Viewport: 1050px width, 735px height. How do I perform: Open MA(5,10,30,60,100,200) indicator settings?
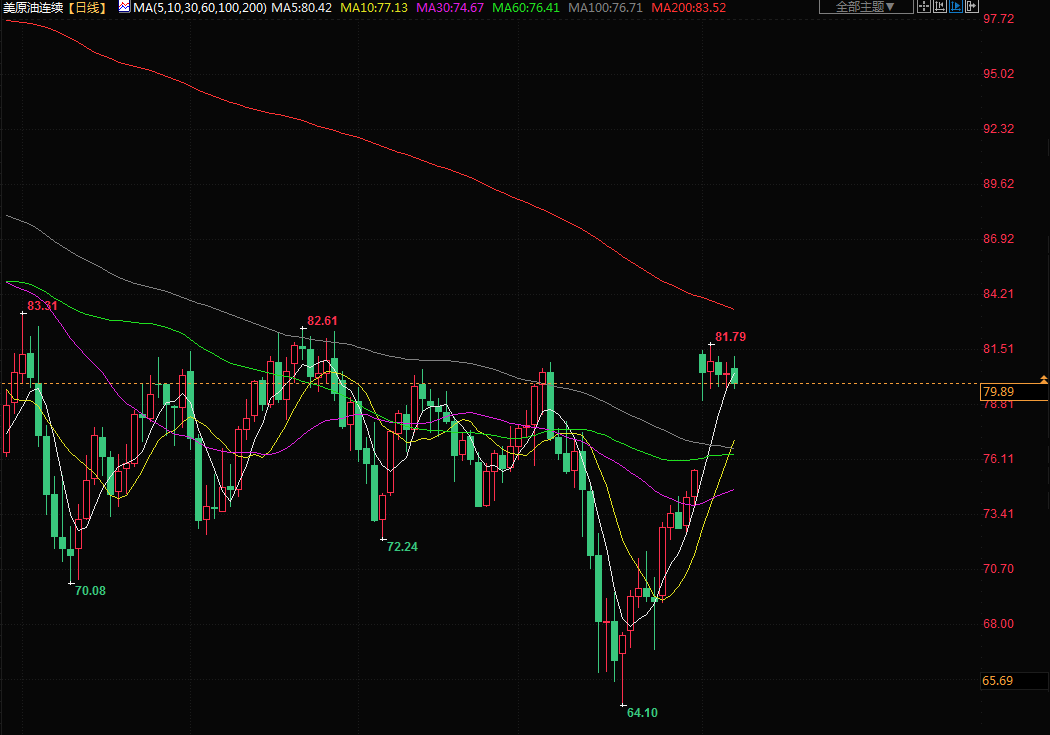pos(200,7)
